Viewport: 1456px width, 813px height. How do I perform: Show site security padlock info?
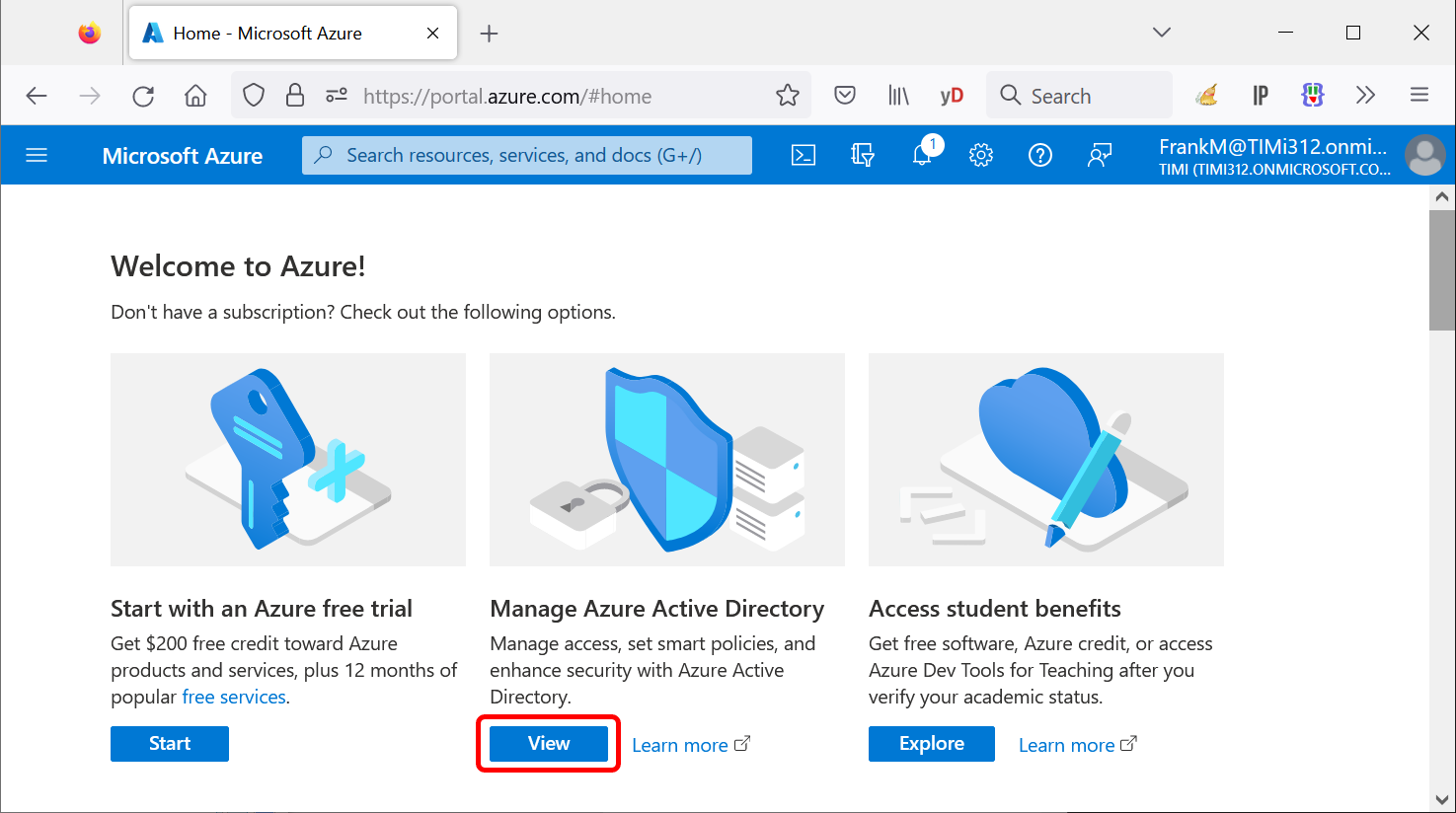pos(295,96)
